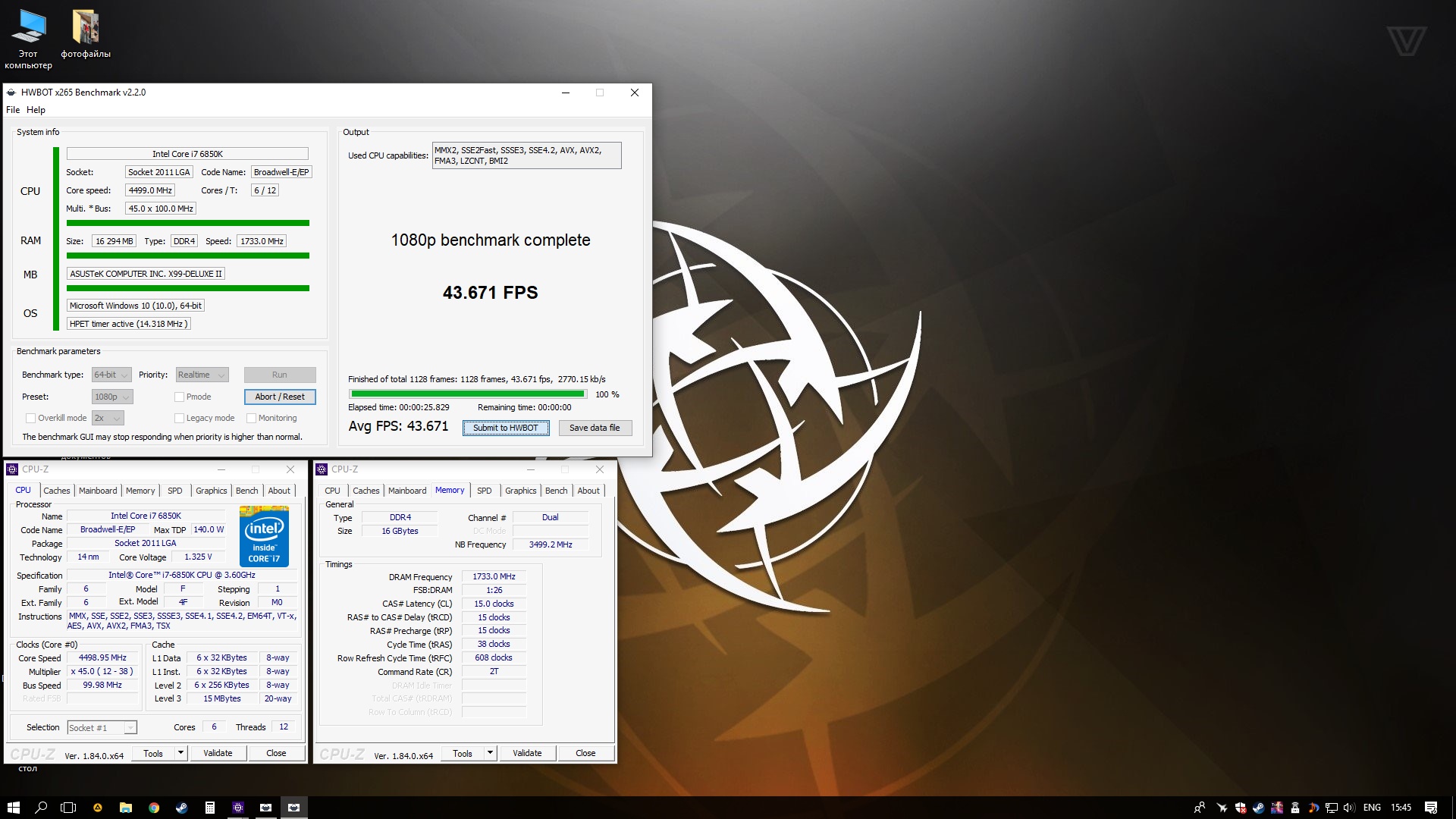This screenshot has width=1456, height=819.
Task: Open the Priority Realtime dropdown
Action: pos(202,375)
